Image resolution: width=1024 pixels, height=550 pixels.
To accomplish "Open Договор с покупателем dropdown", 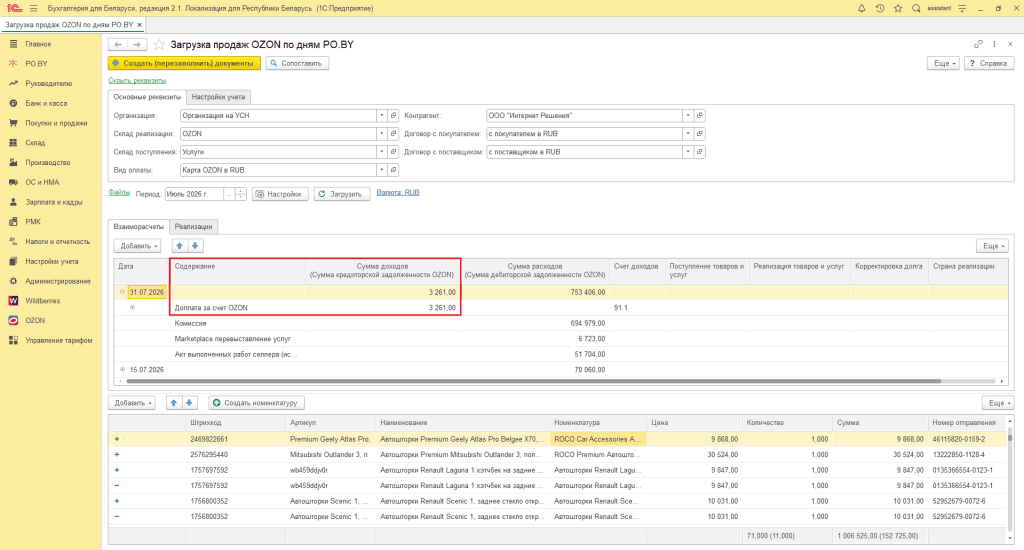I will pos(688,133).
